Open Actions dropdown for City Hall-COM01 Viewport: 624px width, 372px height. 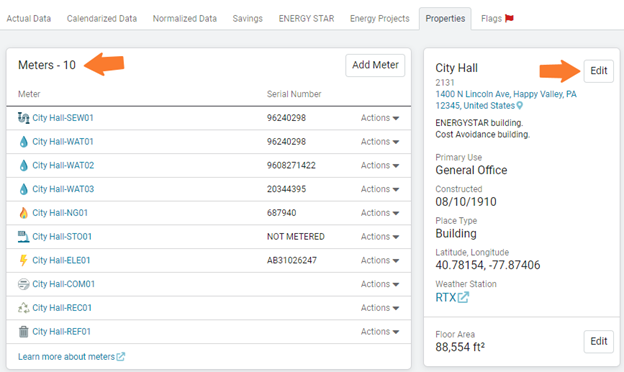coord(380,284)
